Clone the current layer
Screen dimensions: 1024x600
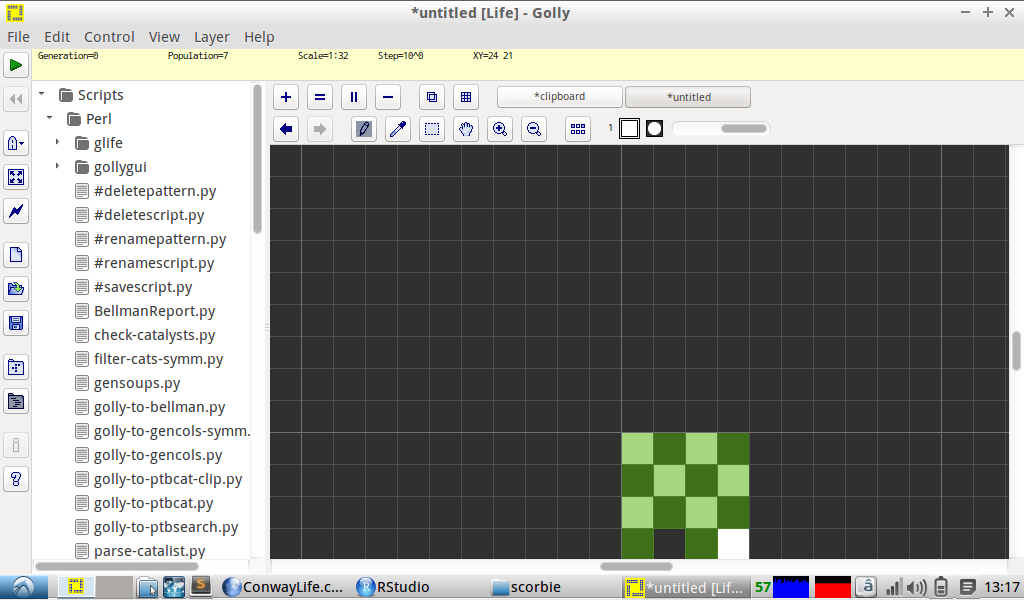click(x=320, y=97)
